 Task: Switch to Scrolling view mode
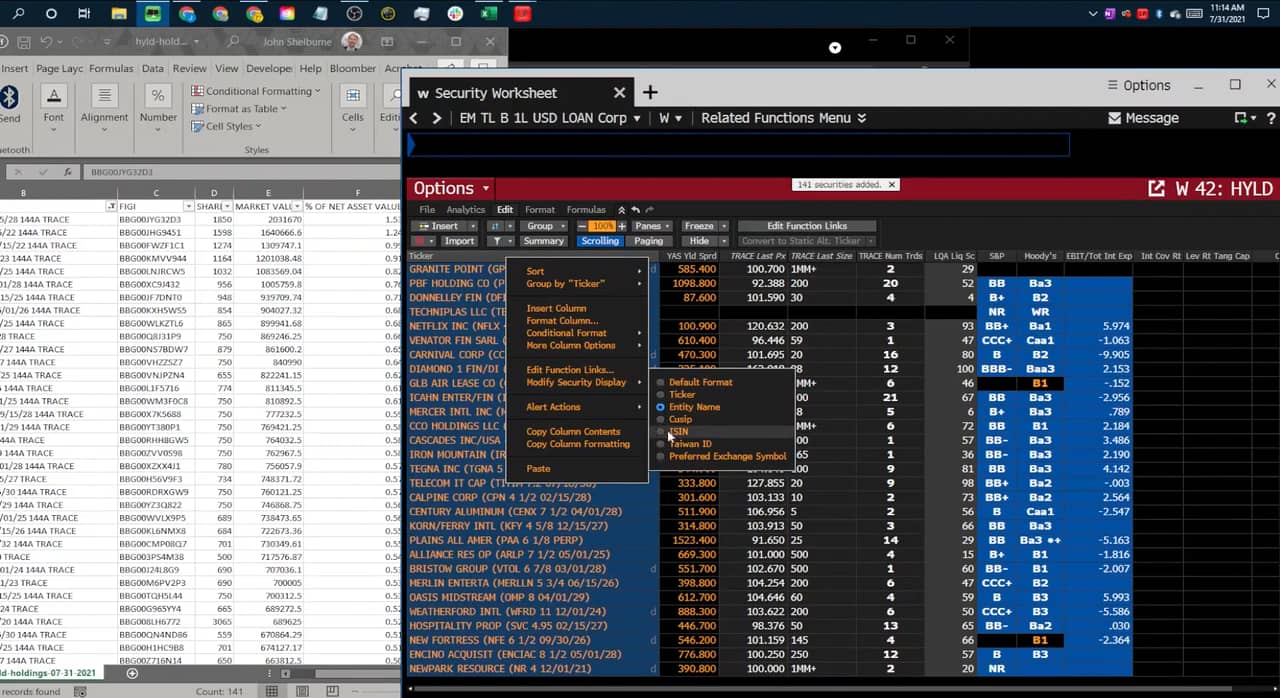coord(600,241)
